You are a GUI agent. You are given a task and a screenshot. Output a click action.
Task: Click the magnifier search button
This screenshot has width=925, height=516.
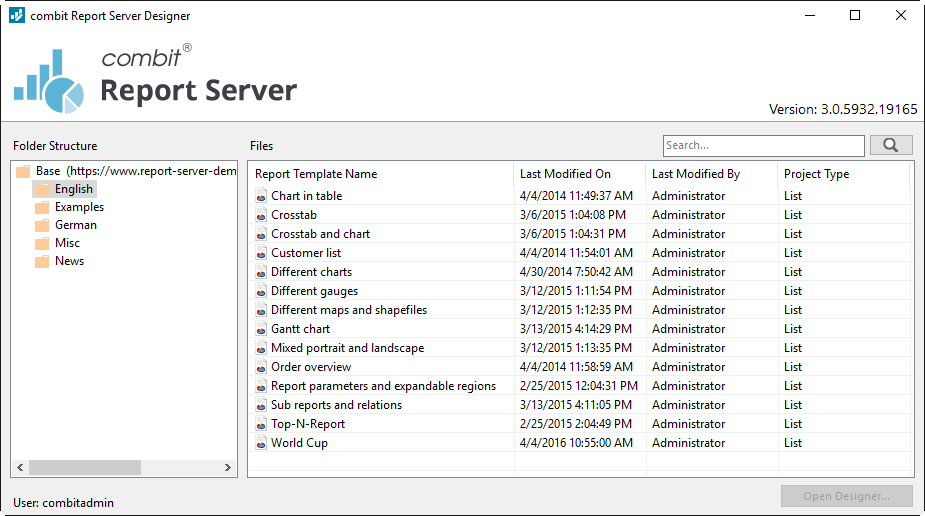[x=891, y=145]
